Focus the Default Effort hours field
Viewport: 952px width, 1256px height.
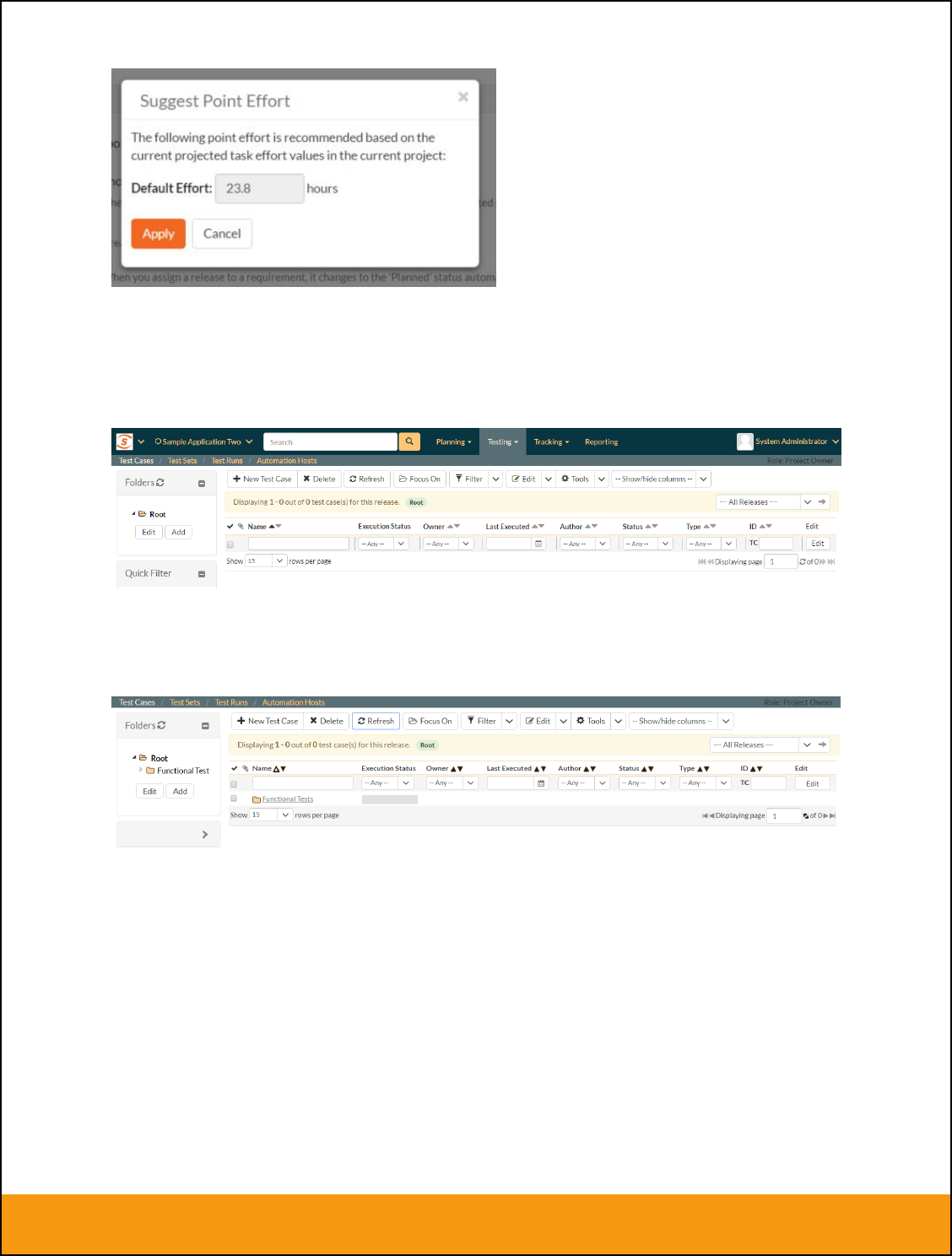click(260, 188)
